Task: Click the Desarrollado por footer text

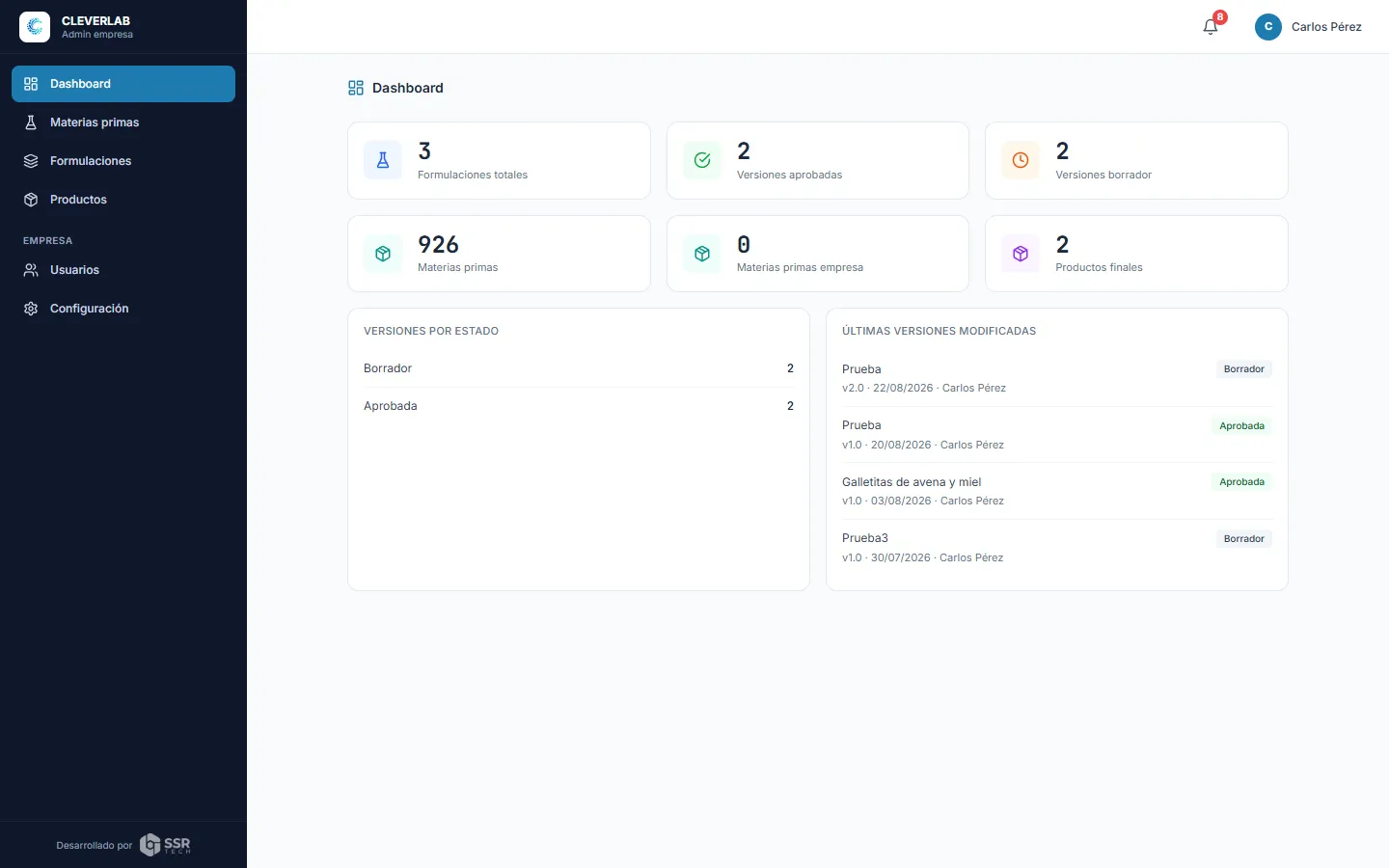Action: tap(95, 846)
